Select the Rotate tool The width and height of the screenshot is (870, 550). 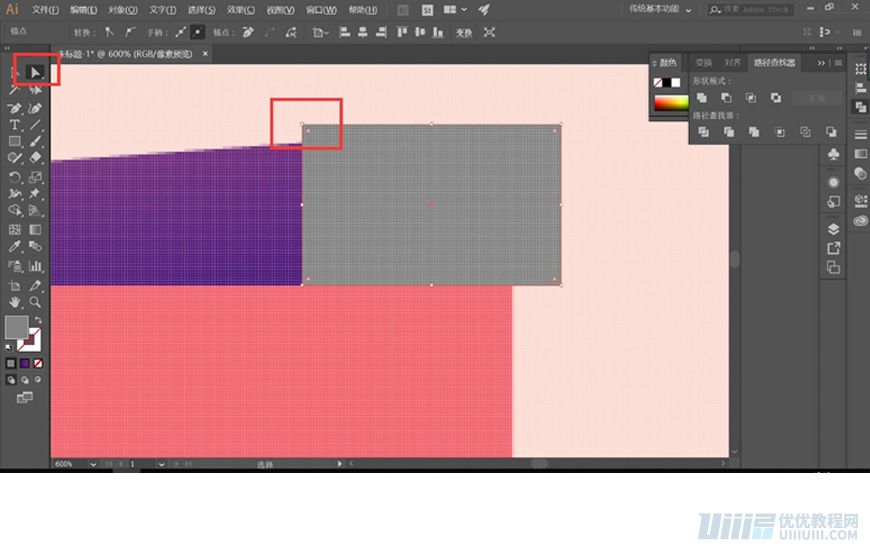click(15, 177)
